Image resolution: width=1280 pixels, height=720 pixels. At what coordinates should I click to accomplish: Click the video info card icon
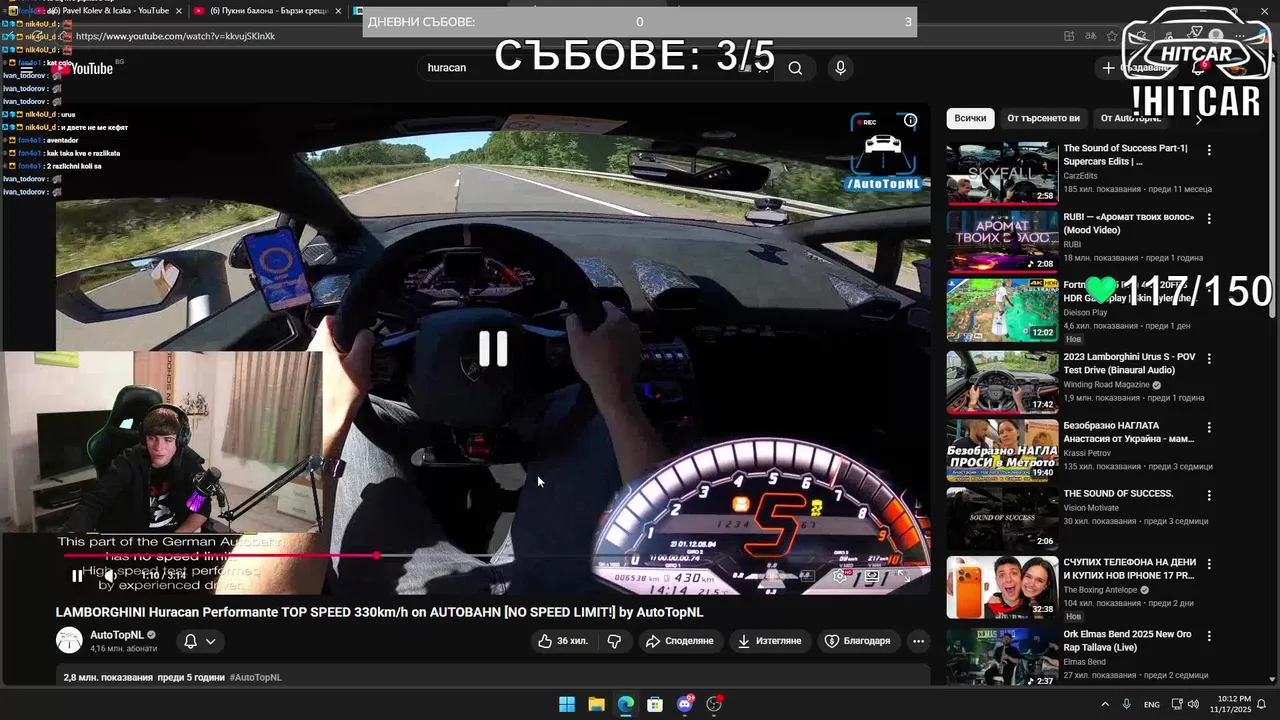(x=910, y=120)
